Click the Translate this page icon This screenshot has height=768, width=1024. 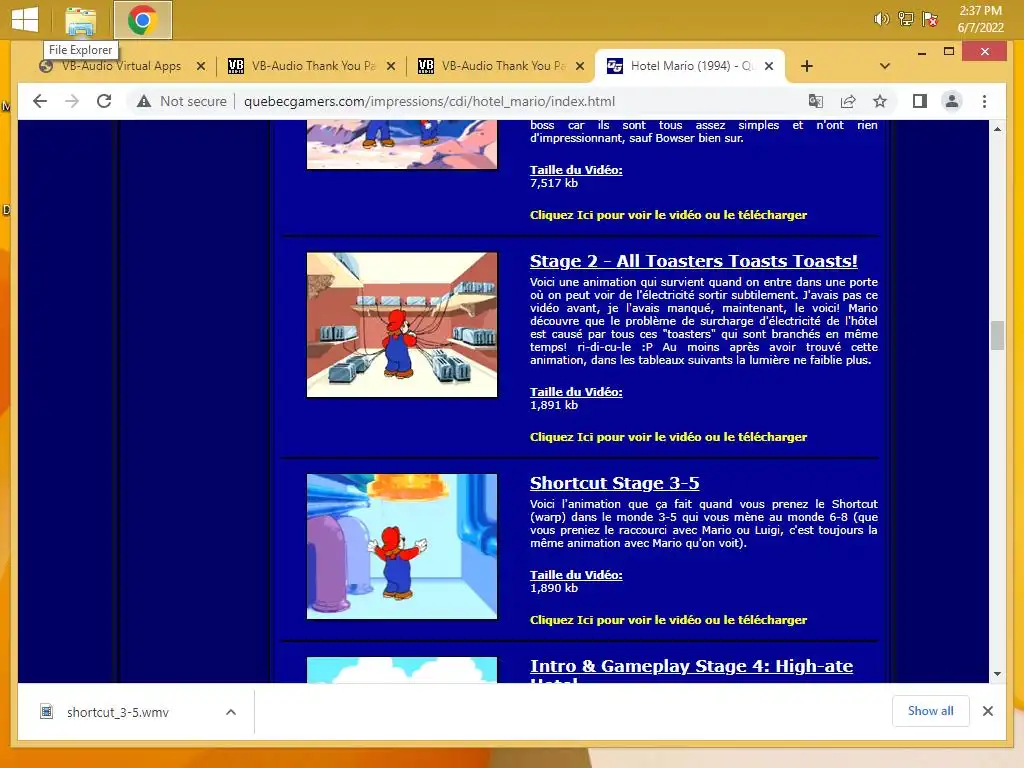click(x=816, y=101)
